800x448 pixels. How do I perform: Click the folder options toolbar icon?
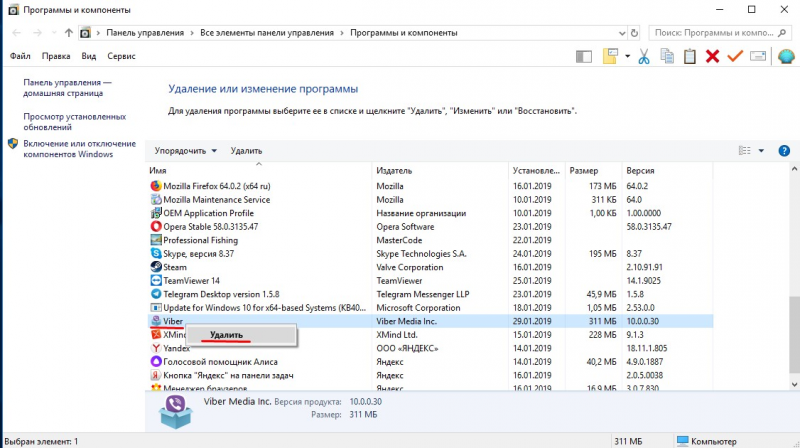pyautogui.click(x=610, y=56)
